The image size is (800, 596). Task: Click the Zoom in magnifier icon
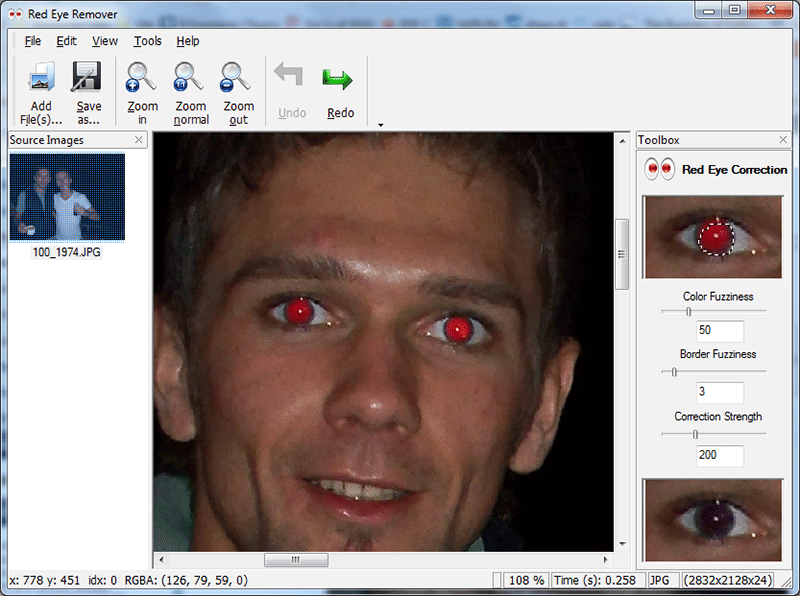(142, 78)
